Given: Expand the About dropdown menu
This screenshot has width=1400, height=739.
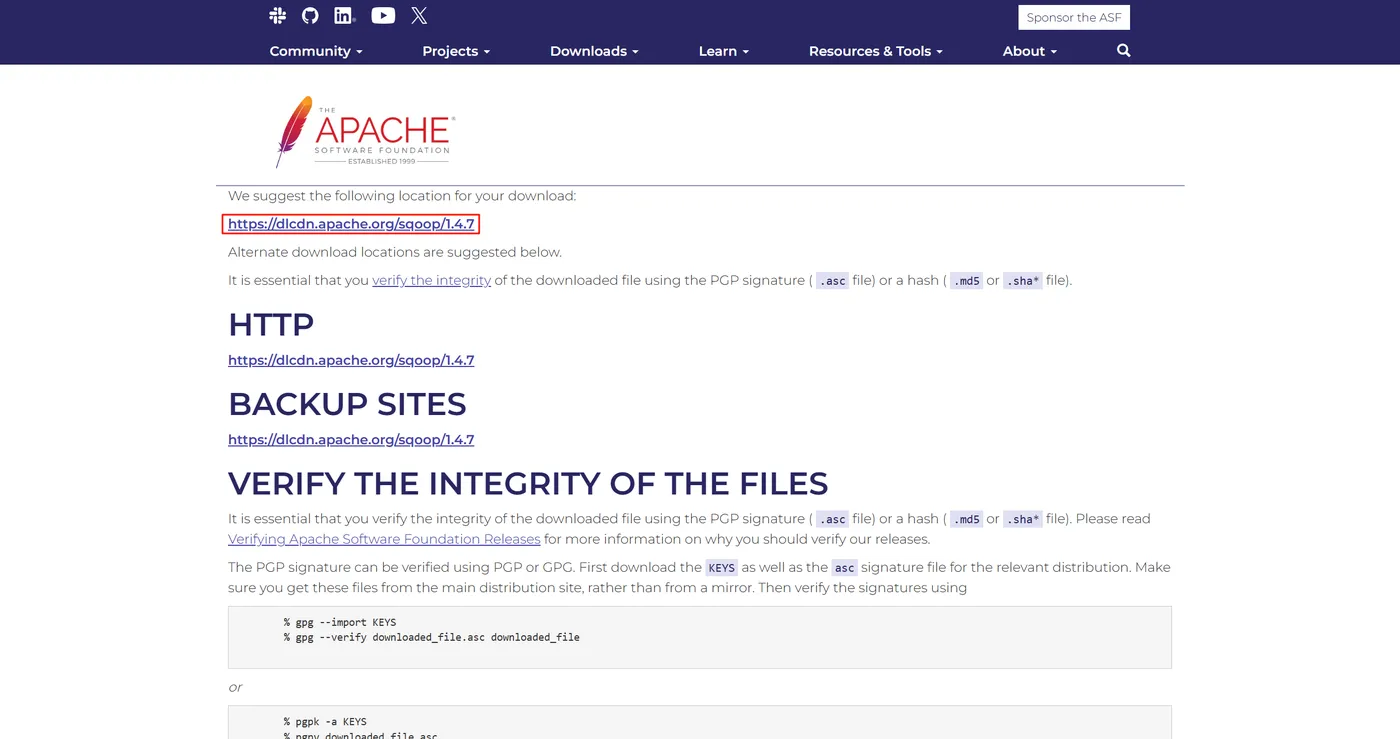Looking at the screenshot, I should click(x=1030, y=51).
